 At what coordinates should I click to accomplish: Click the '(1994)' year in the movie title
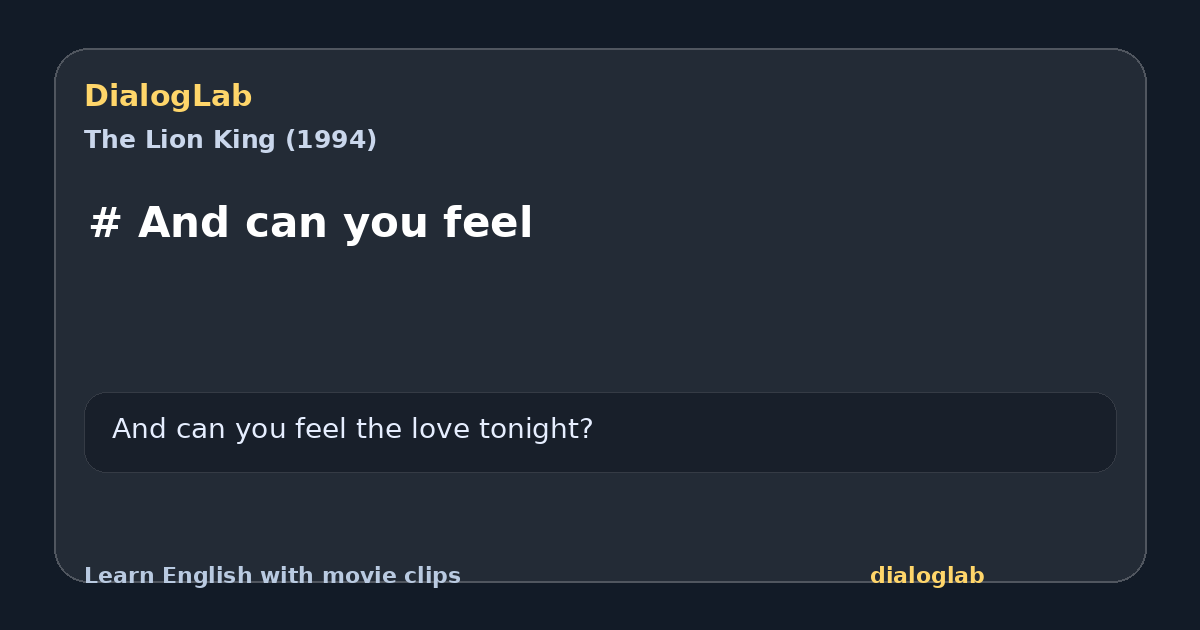click(331, 140)
